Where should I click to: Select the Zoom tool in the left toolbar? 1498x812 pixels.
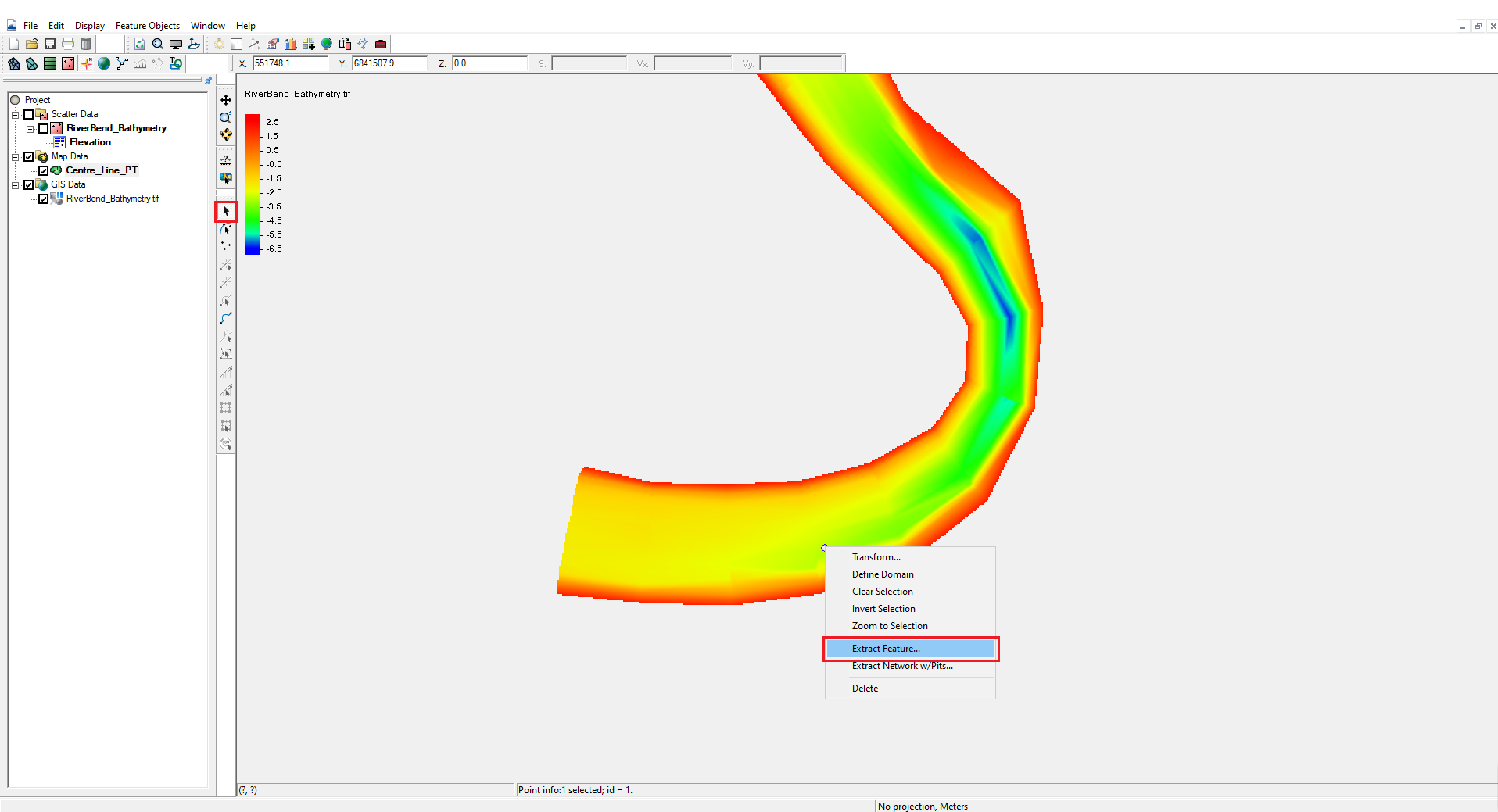(225, 117)
